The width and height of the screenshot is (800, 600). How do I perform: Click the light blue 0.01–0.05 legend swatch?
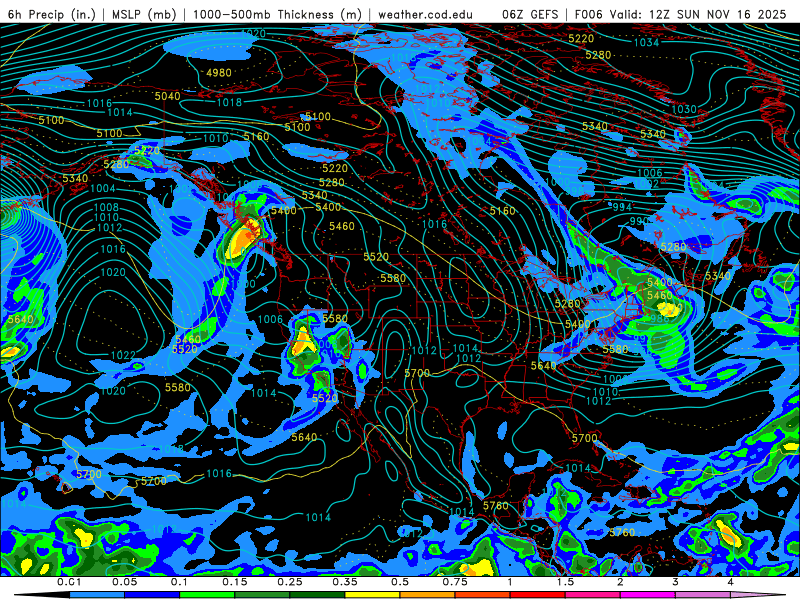click(97, 595)
